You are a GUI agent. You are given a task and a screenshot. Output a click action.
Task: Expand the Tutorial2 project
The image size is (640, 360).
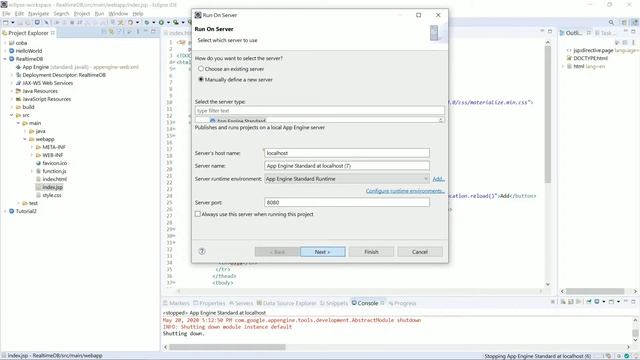point(5,211)
